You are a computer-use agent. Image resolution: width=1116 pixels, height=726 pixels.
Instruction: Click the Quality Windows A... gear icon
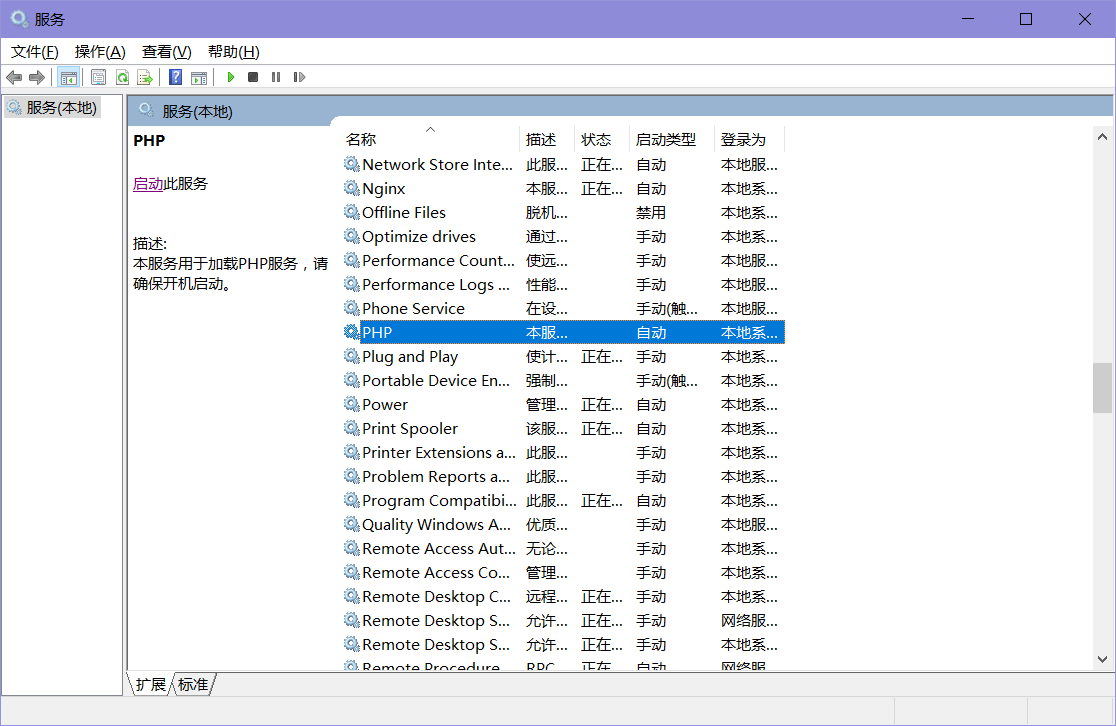point(352,524)
